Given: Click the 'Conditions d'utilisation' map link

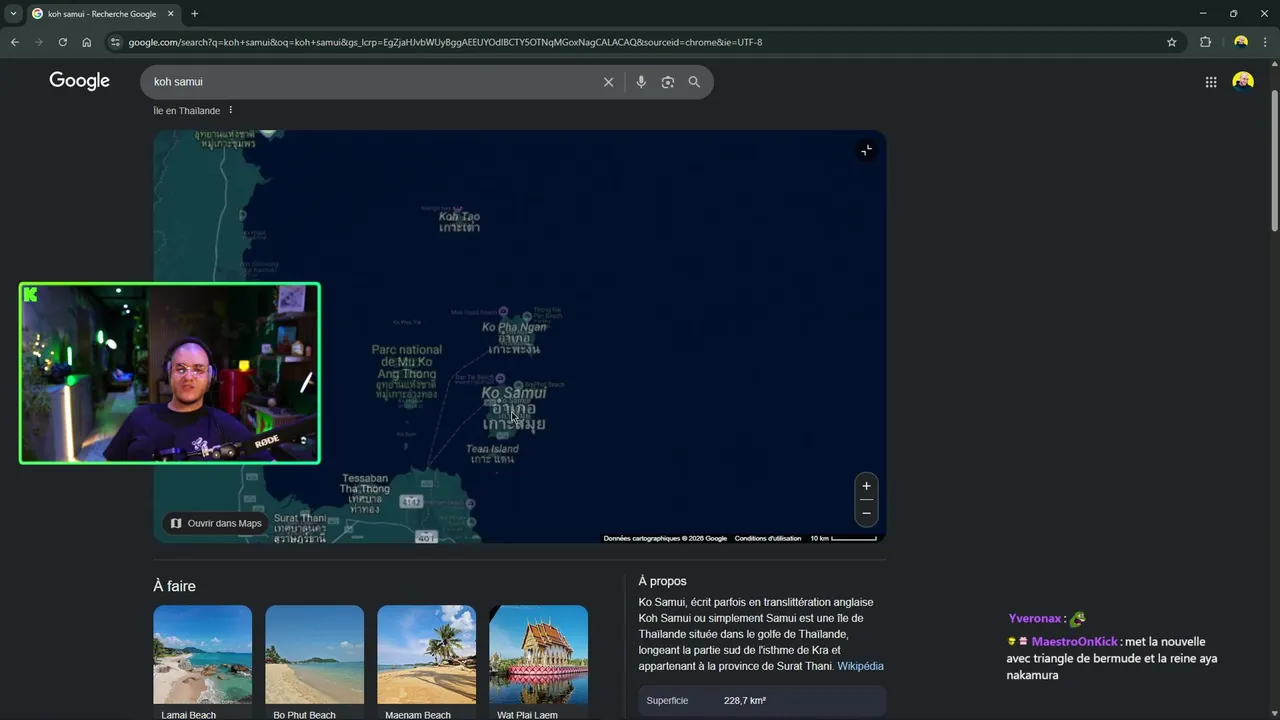Looking at the screenshot, I should (x=768, y=538).
